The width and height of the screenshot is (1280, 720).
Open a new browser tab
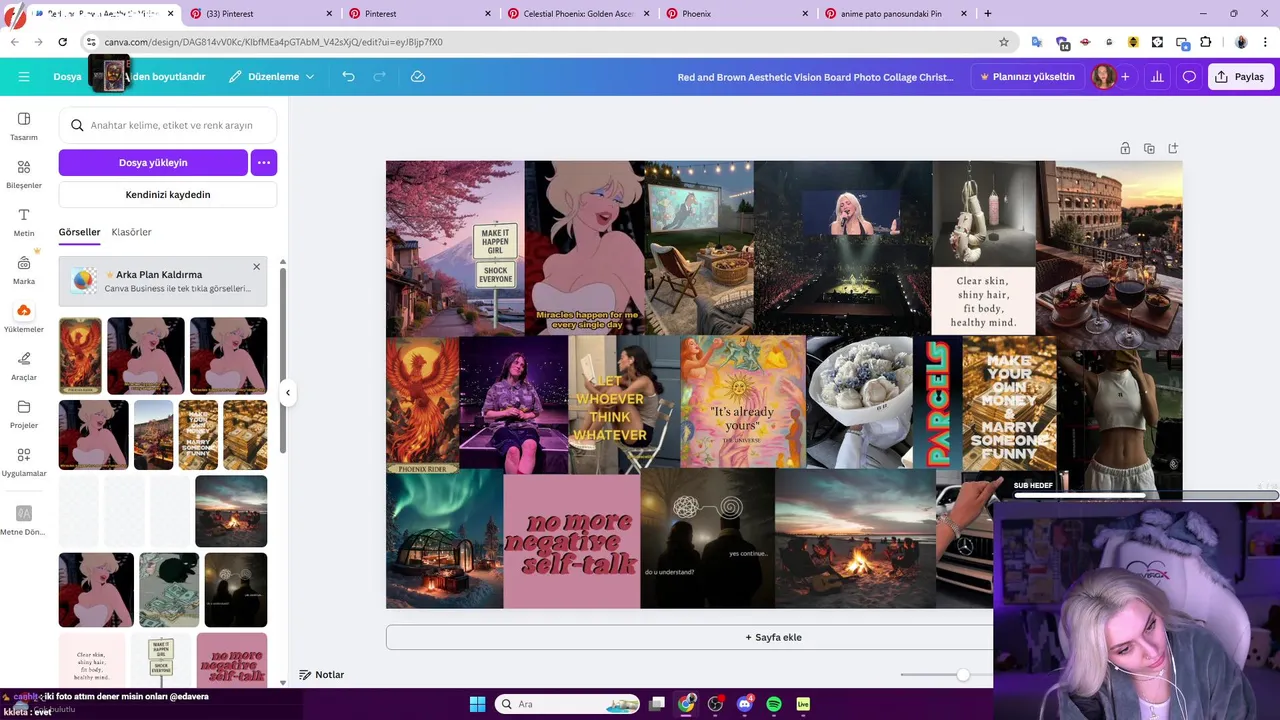988,14
